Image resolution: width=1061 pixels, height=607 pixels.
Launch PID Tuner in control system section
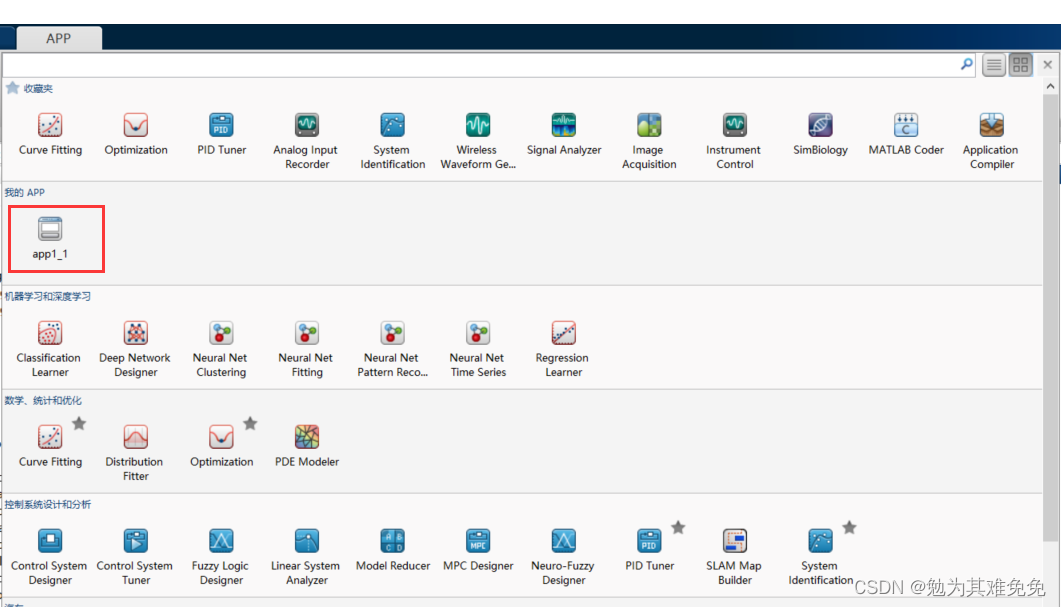(x=649, y=549)
